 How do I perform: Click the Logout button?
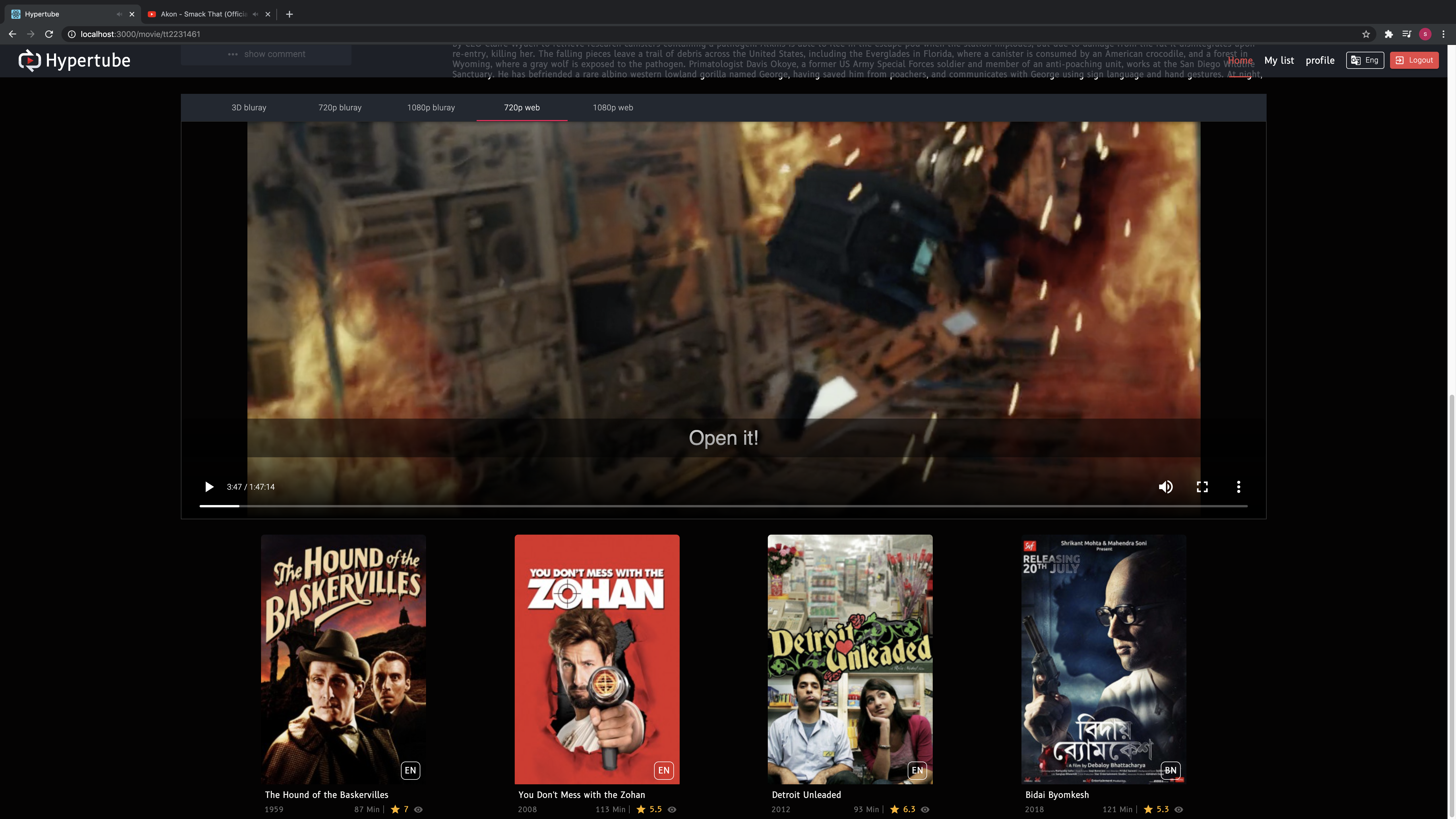coord(1414,61)
